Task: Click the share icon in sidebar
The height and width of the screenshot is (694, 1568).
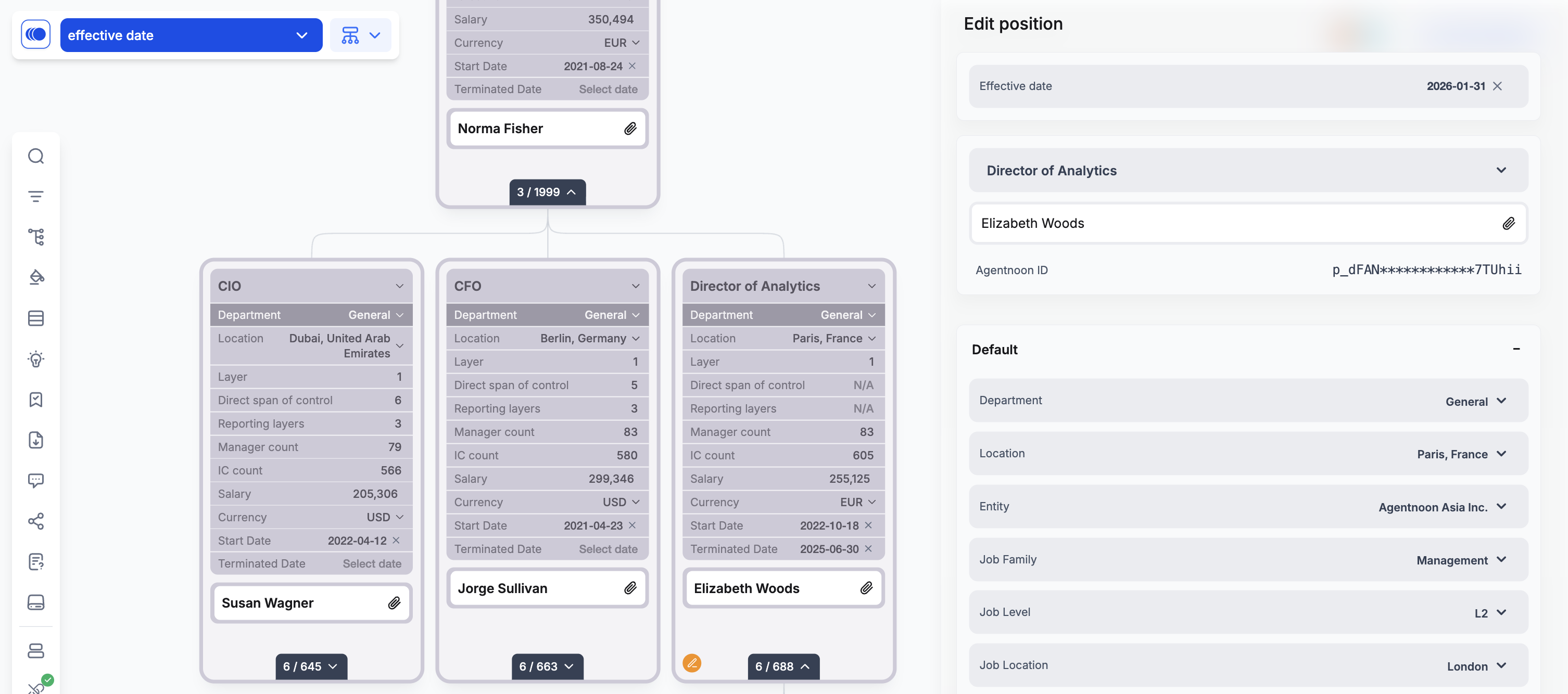Action: coord(36,521)
